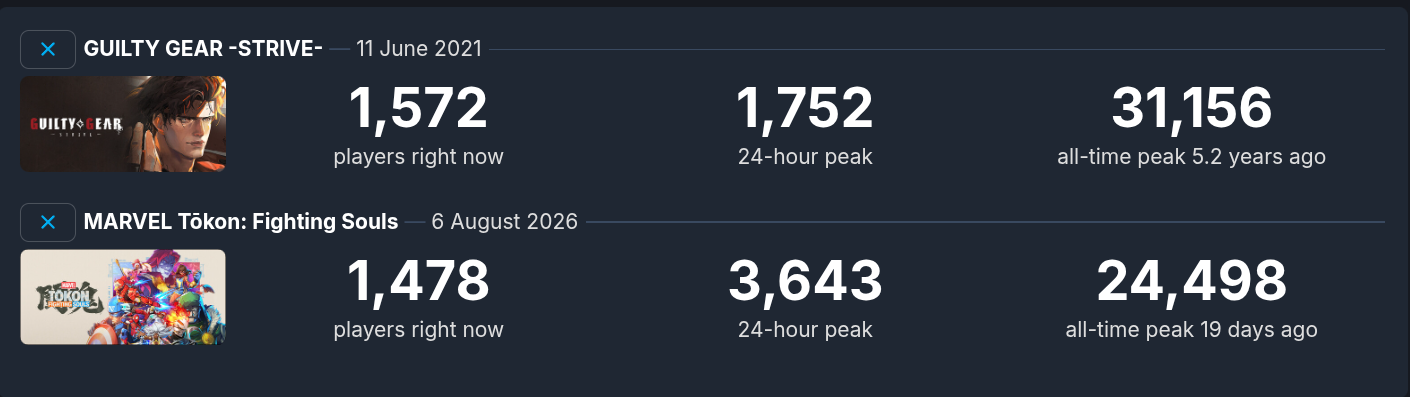
Task: Select the 11 June 2021 release date
Action: tap(419, 49)
